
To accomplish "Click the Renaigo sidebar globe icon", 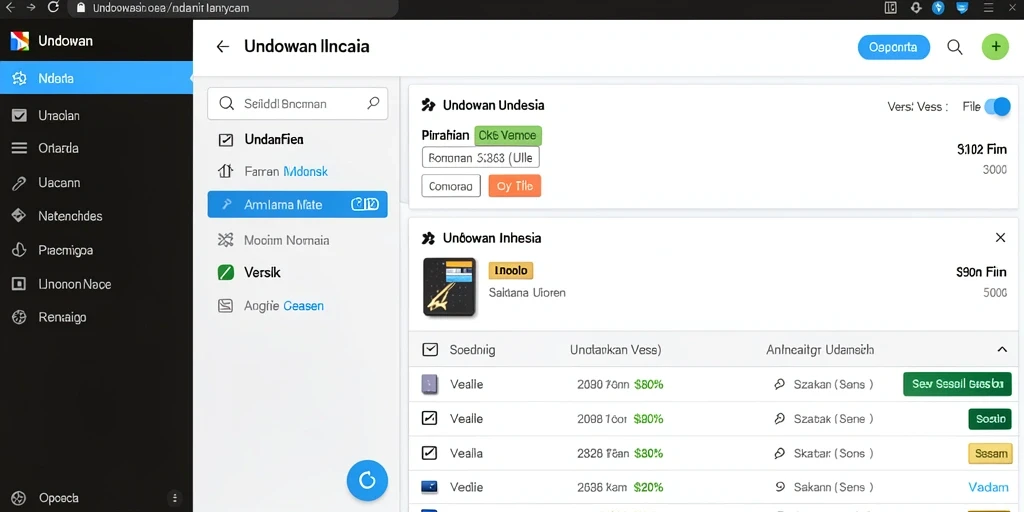I will [19, 317].
